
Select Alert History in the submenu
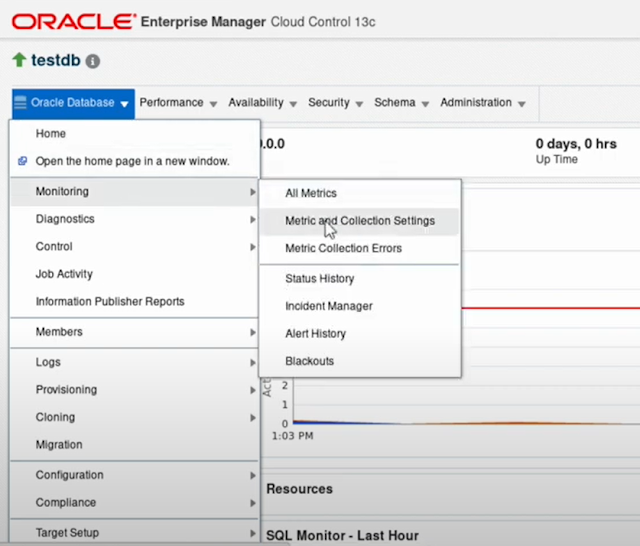[x=360, y=334]
